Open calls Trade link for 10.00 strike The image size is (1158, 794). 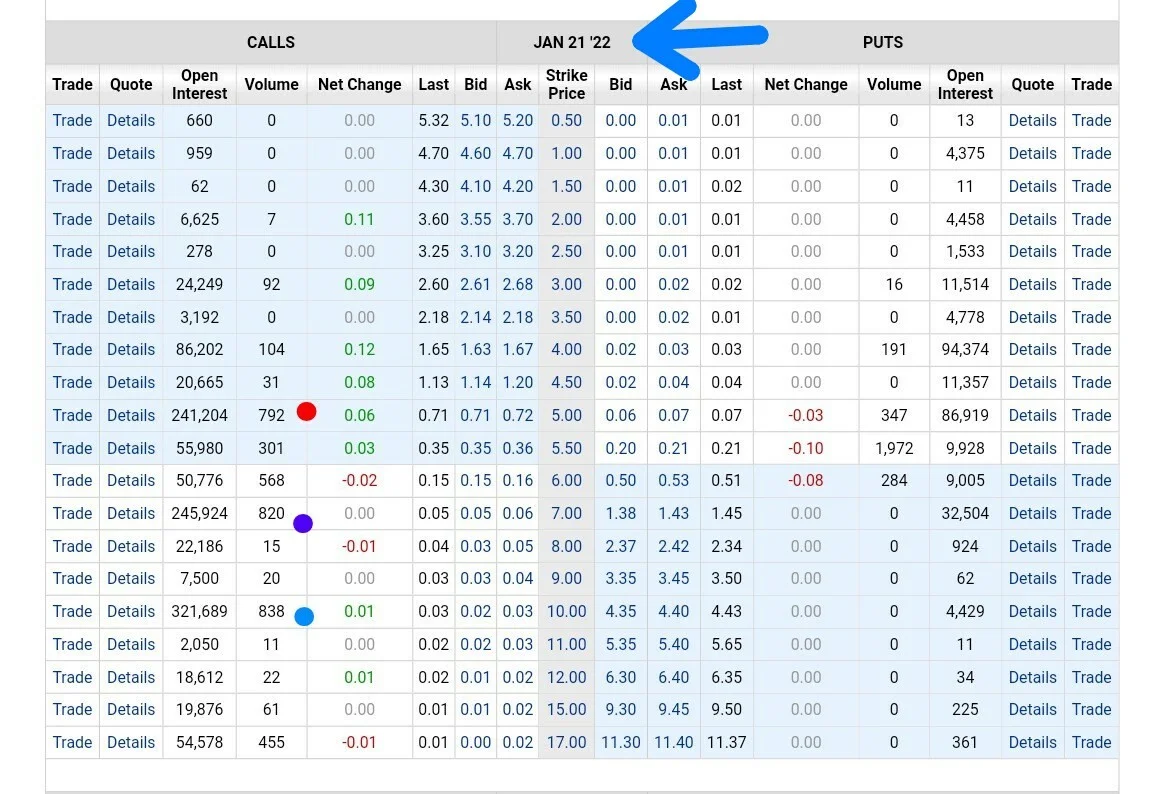coord(72,612)
